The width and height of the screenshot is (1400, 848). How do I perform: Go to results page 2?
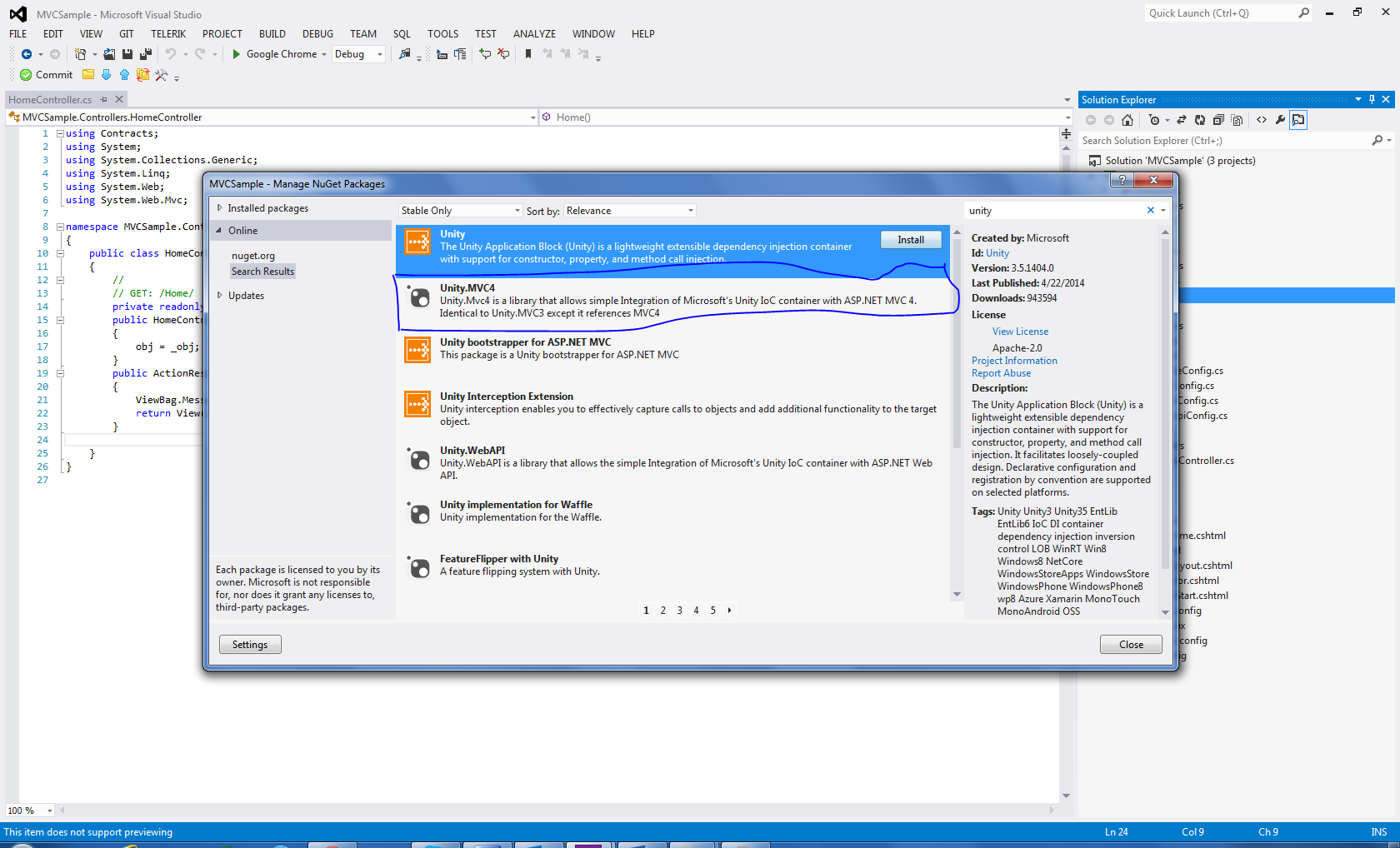[x=663, y=611]
